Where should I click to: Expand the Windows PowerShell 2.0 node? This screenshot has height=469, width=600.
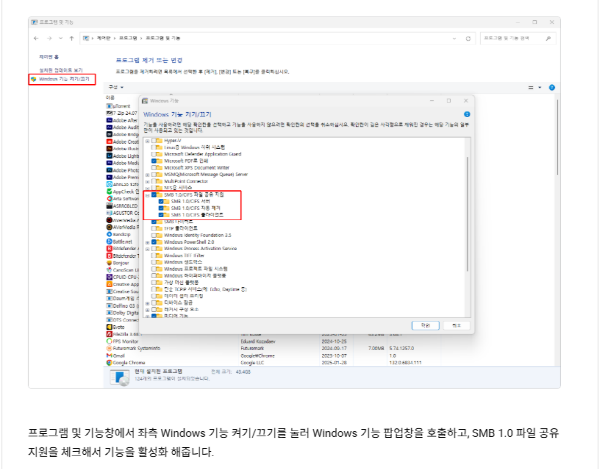pos(147,242)
